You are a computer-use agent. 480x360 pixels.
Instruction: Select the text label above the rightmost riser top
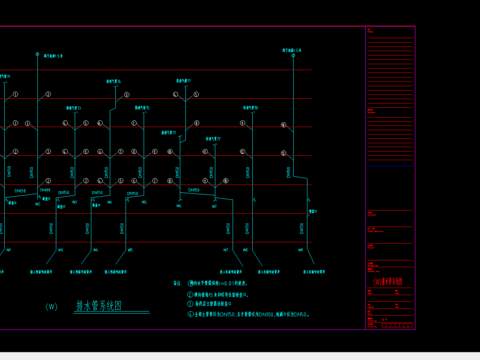pos(292,50)
